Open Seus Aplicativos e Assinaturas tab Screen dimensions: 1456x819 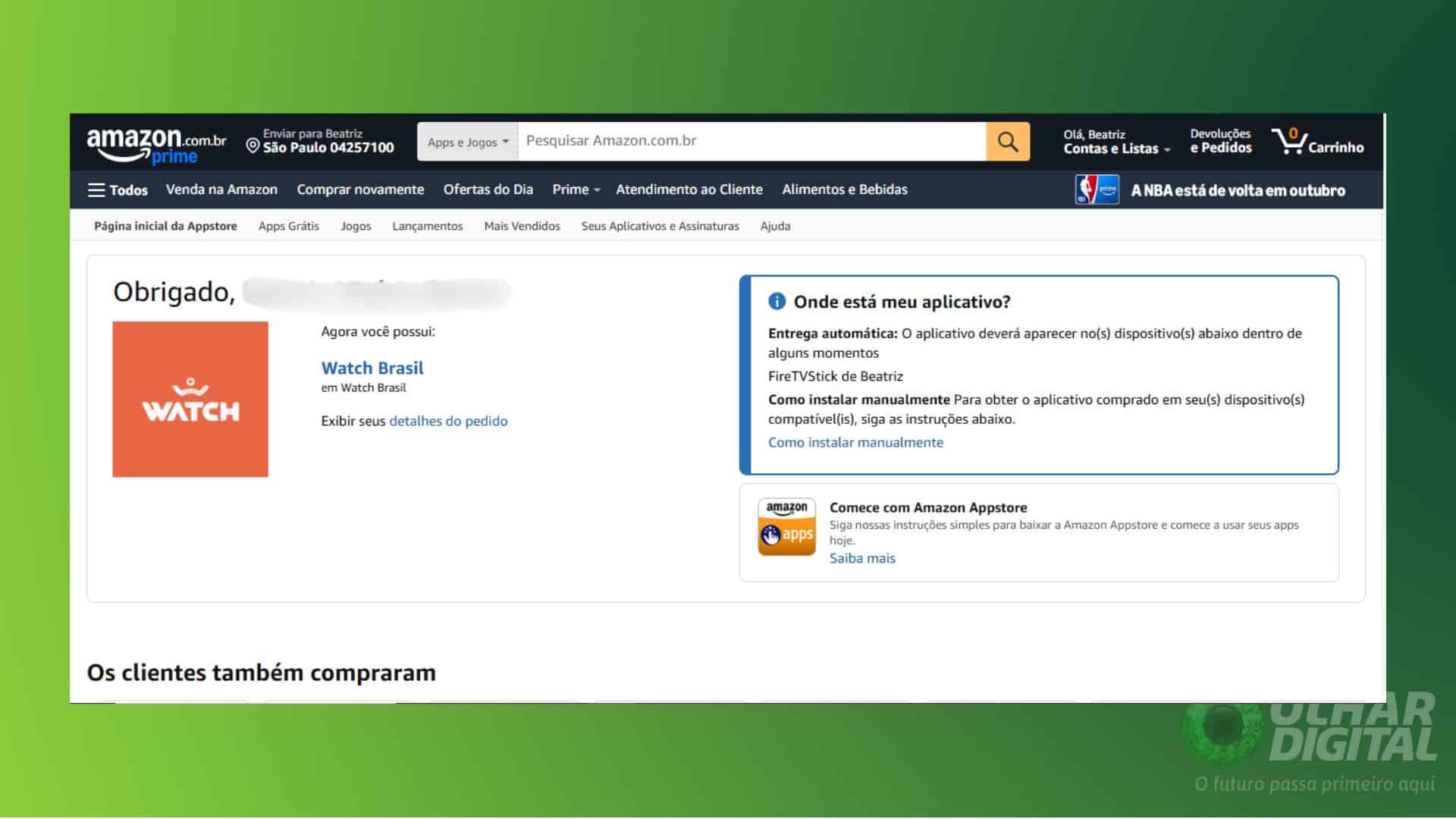click(660, 226)
